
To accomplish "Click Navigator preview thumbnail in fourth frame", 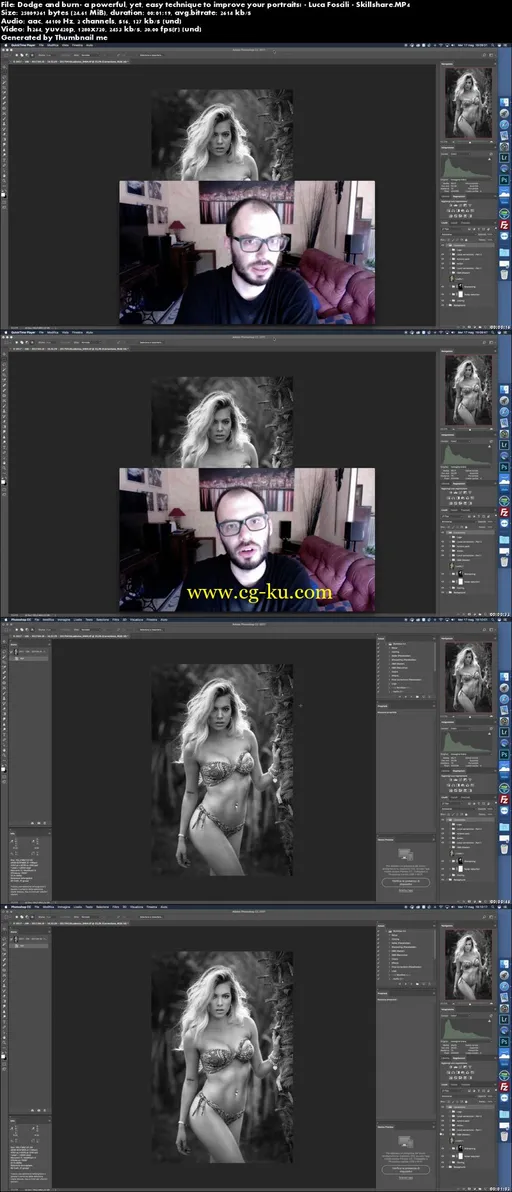I will [469, 965].
